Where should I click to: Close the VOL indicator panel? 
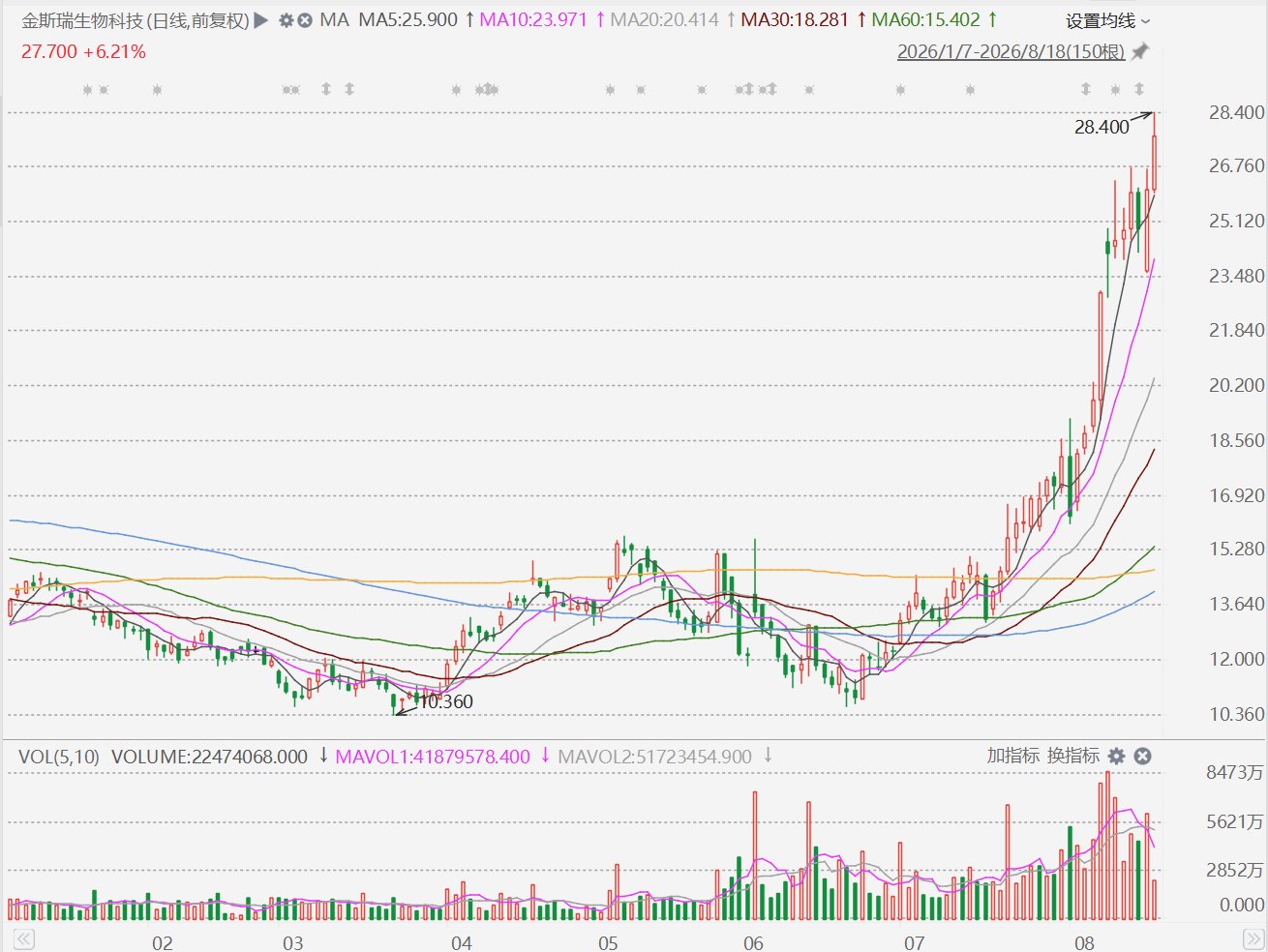[1143, 756]
